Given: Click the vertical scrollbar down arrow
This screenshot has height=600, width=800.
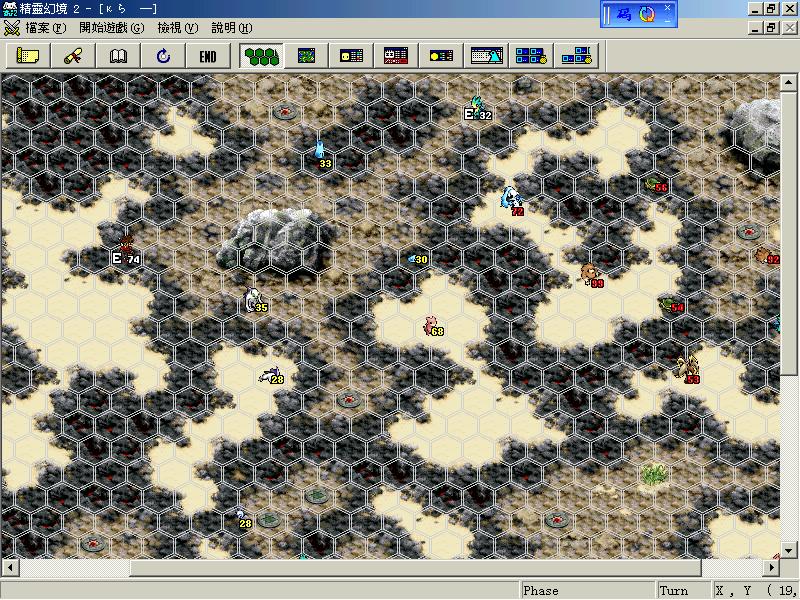Looking at the screenshot, I should (789, 551).
